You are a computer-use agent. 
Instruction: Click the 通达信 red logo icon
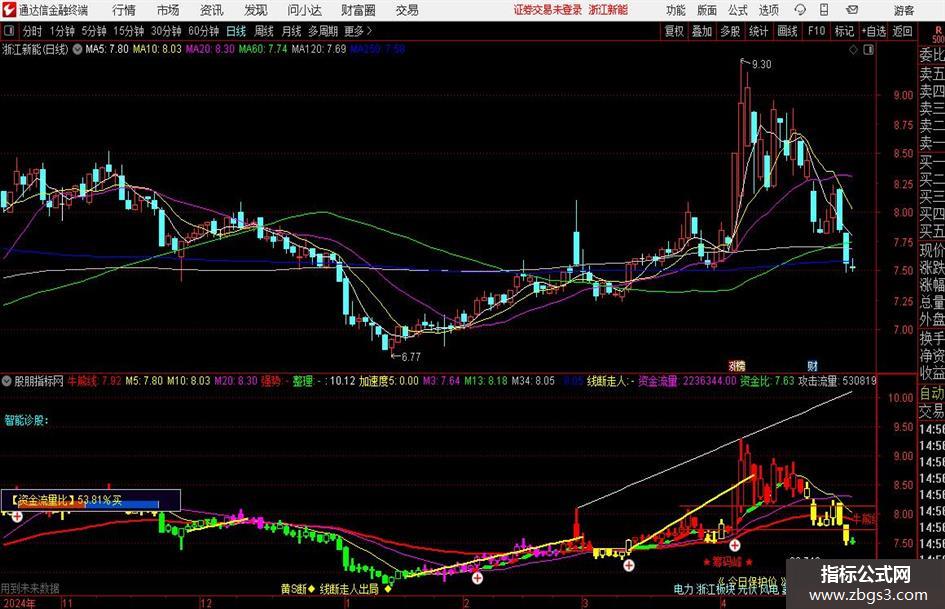pyautogui.click(x=9, y=10)
